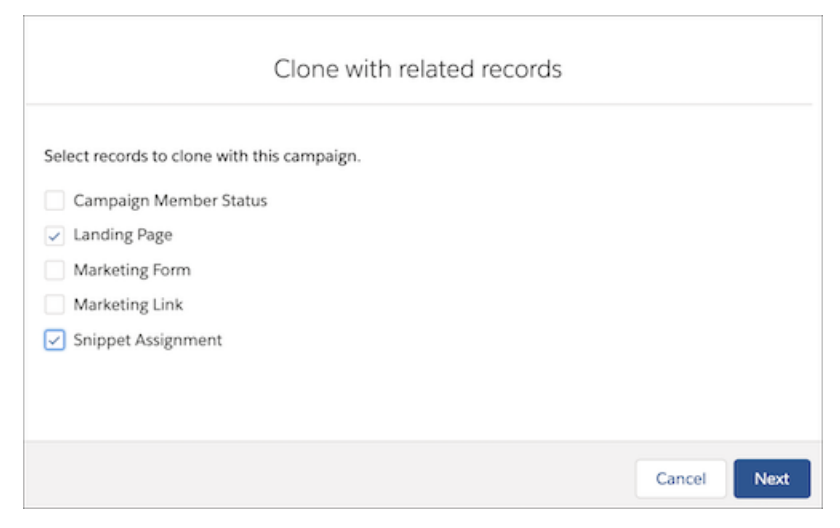Cancel the clone dialog
Image resolution: width=840 pixels, height=528 pixels.
tap(680, 478)
